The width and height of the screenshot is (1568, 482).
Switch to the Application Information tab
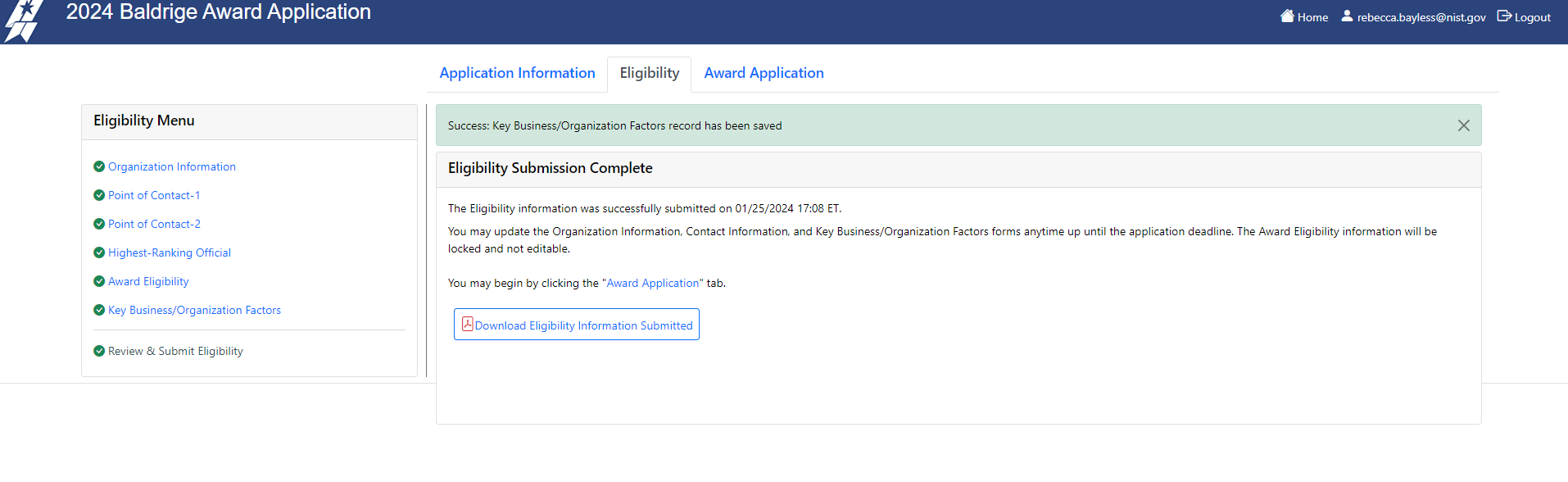[x=517, y=73]
